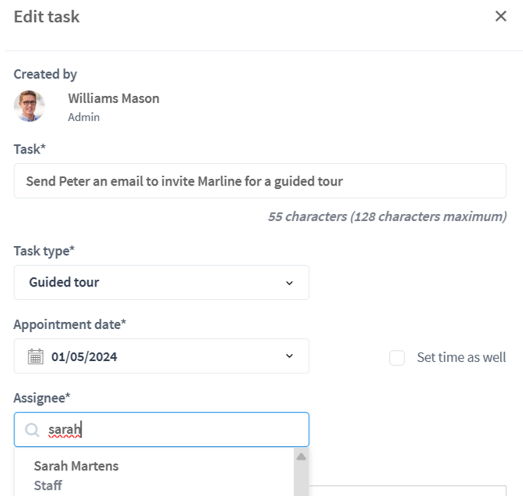Click the Admin role label
Viewport: 523px width, 497px height.
pyautogui.click(x=84, y=117)
